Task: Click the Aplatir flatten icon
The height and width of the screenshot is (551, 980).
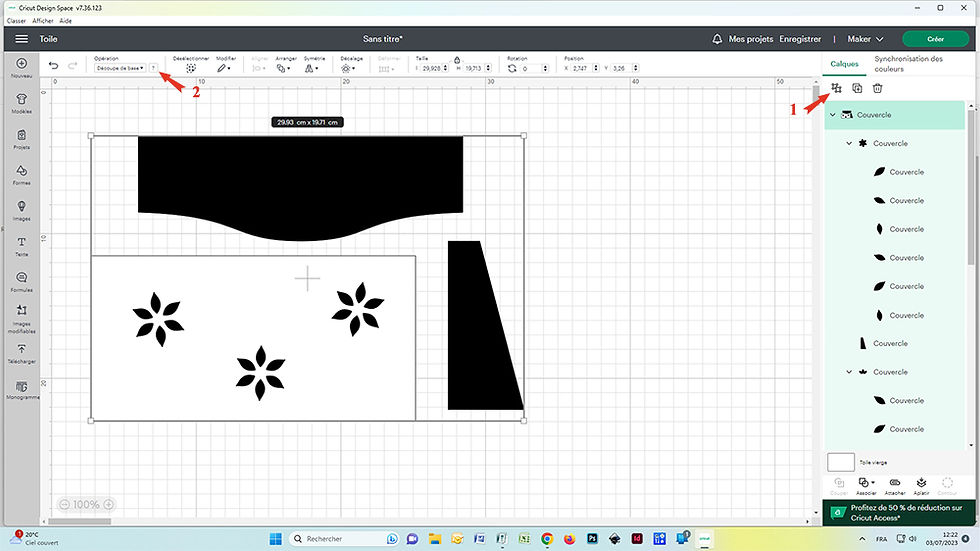Action: pyautogui.click(x=921, y=482)
